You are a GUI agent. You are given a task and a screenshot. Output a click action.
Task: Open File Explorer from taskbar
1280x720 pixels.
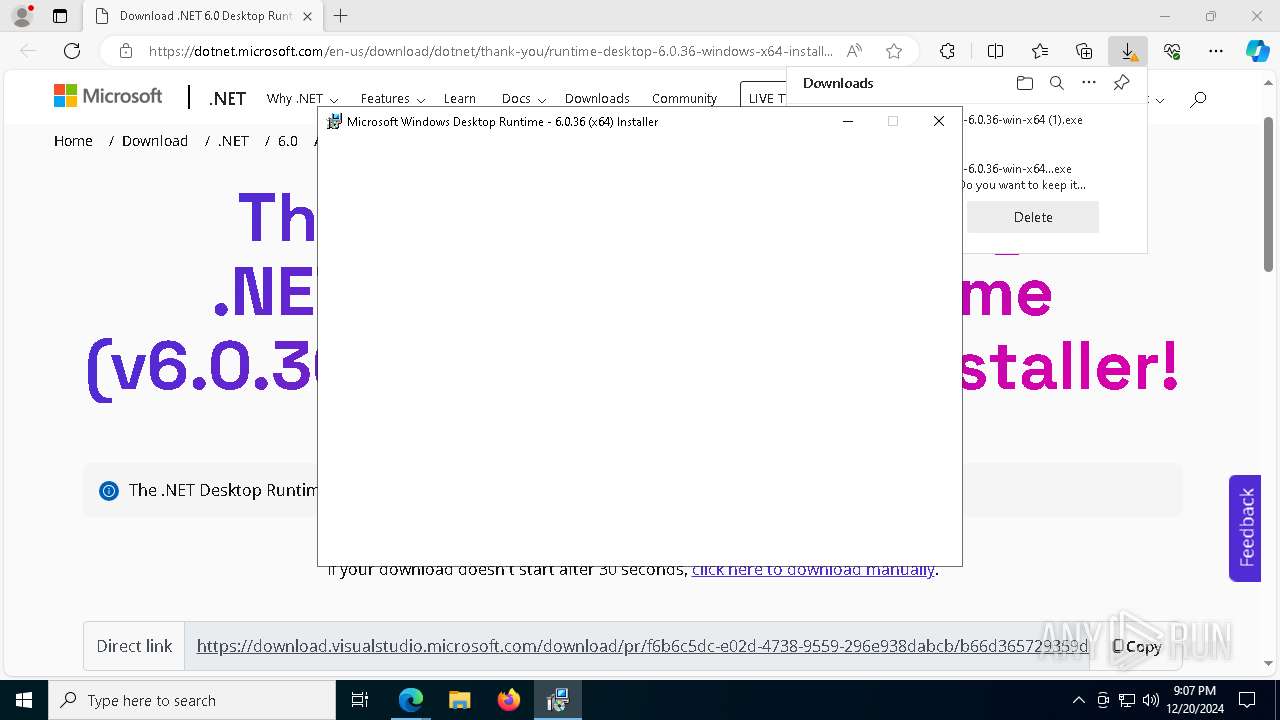[x=459, y=700]
